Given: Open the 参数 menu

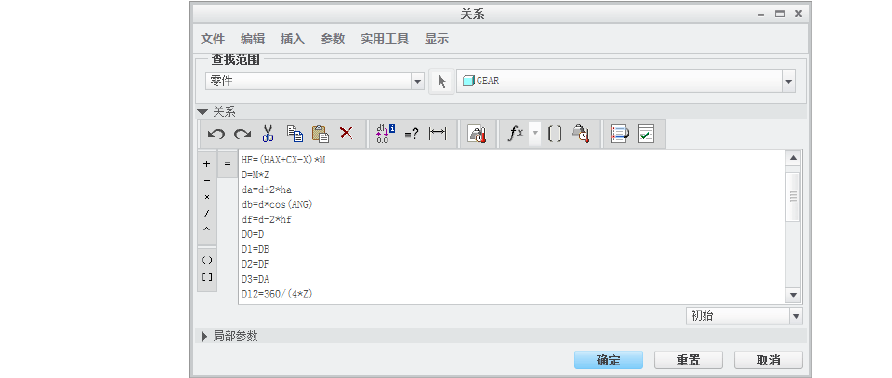Looking at the screenshot, I should [333, 39].
